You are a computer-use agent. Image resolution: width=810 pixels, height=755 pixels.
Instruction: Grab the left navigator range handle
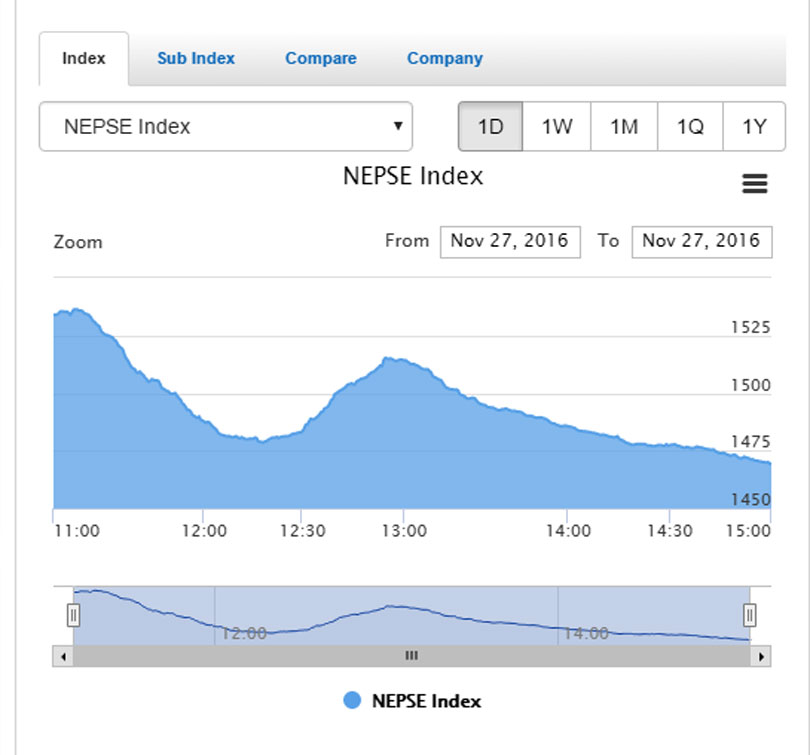coord(73,616)
